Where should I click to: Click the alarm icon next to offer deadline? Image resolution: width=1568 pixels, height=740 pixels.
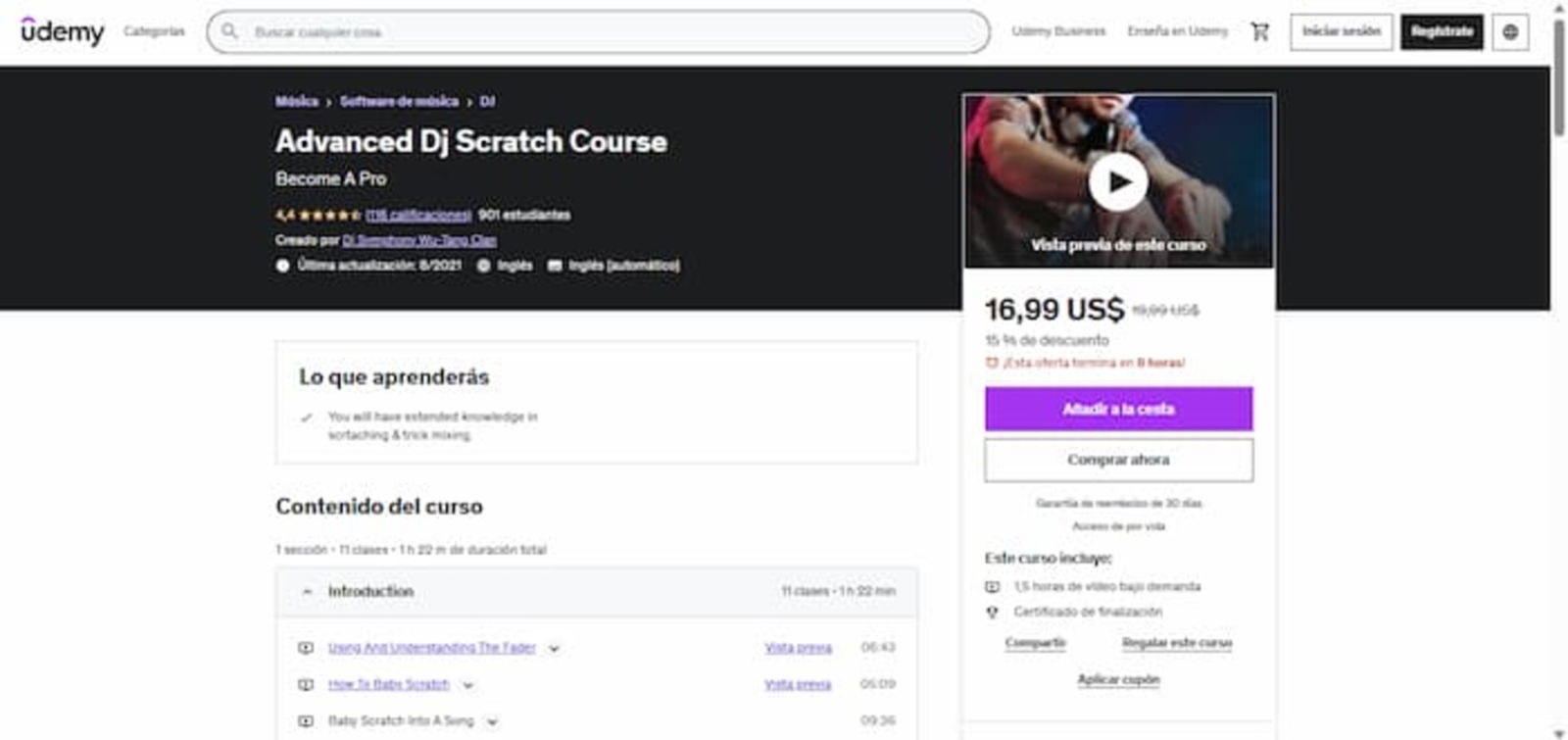(x=991, y=363)
